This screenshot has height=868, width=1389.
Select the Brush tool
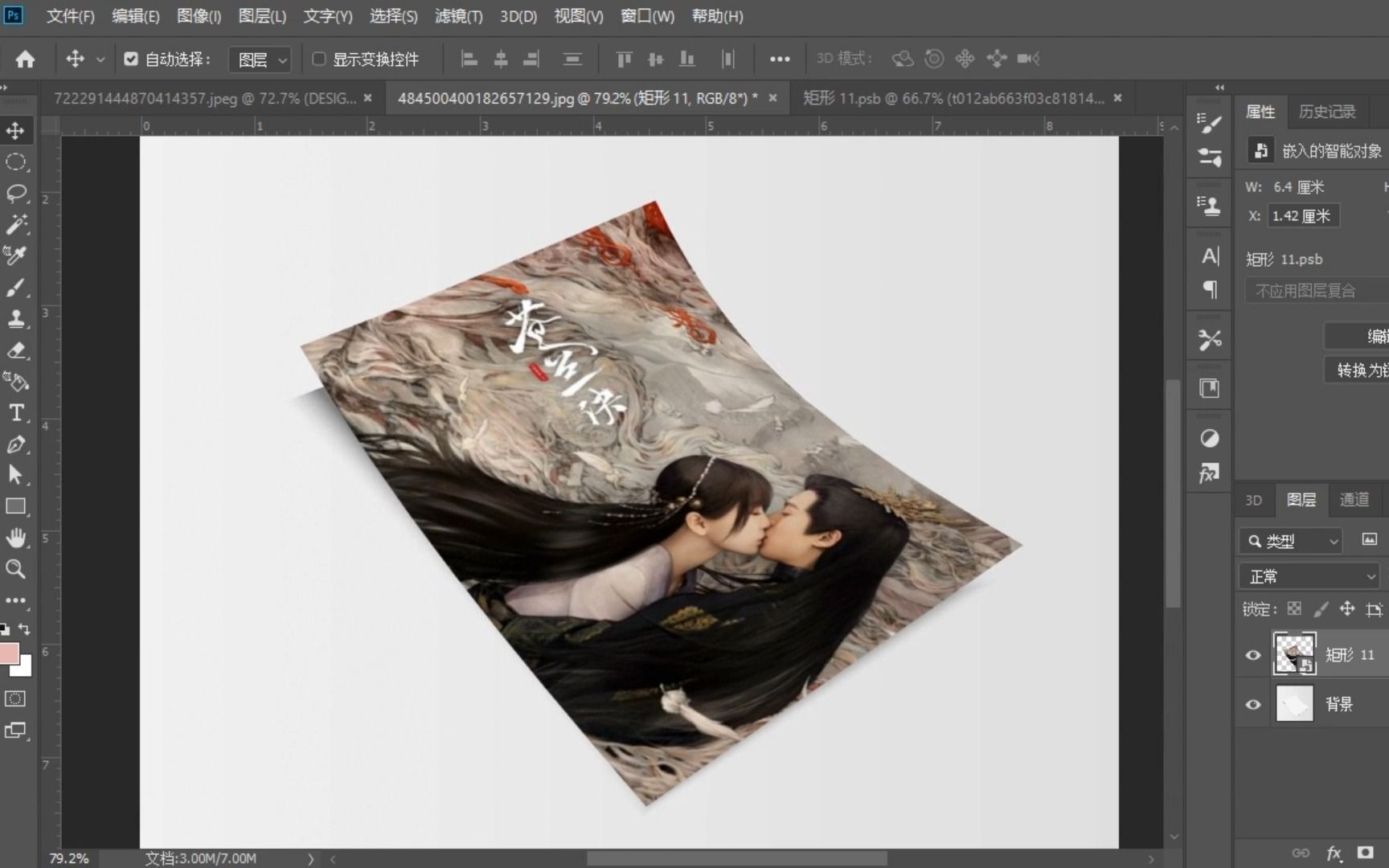click(x=15, y=288)
